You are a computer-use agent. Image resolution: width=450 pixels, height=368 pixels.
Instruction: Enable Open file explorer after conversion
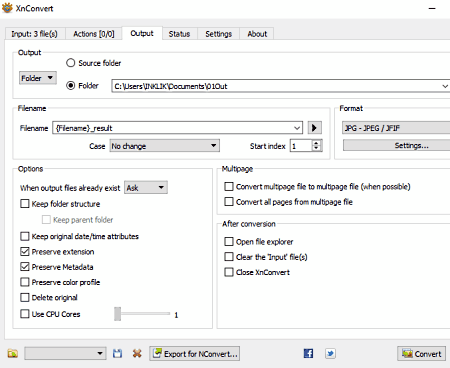229,242
